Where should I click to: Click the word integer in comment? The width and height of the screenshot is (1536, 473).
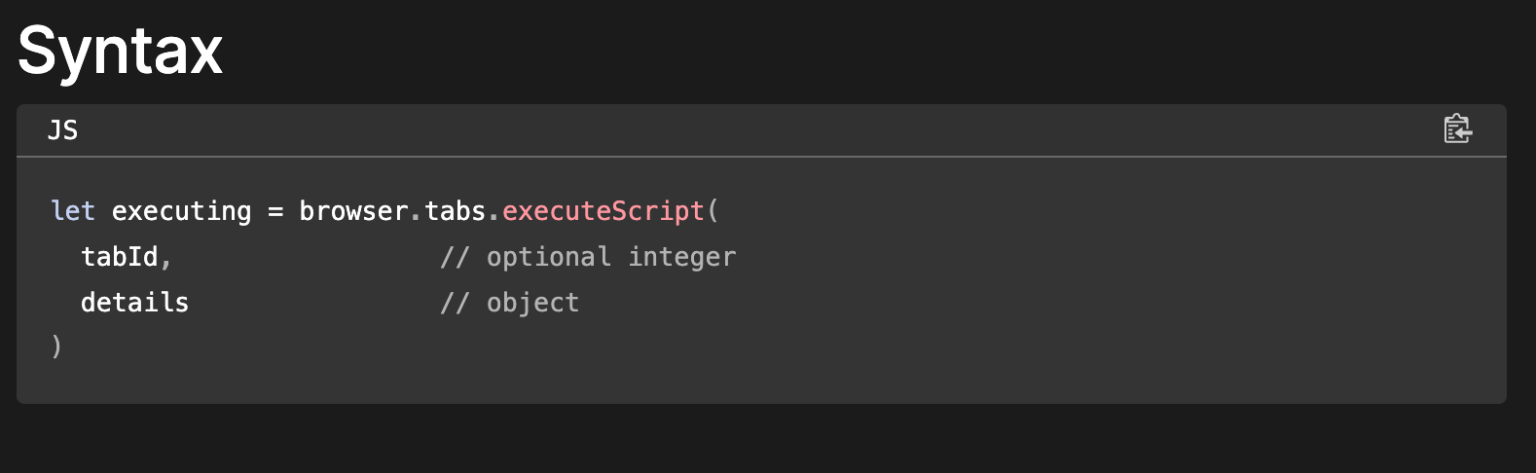pos(682,257)
